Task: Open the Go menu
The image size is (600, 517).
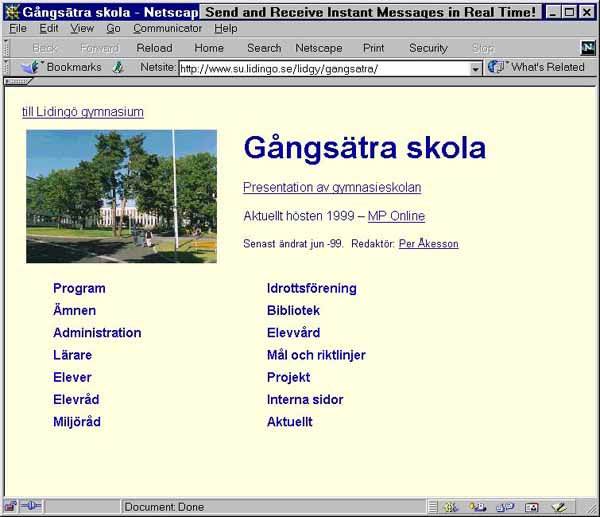Action: pos(113,29)
